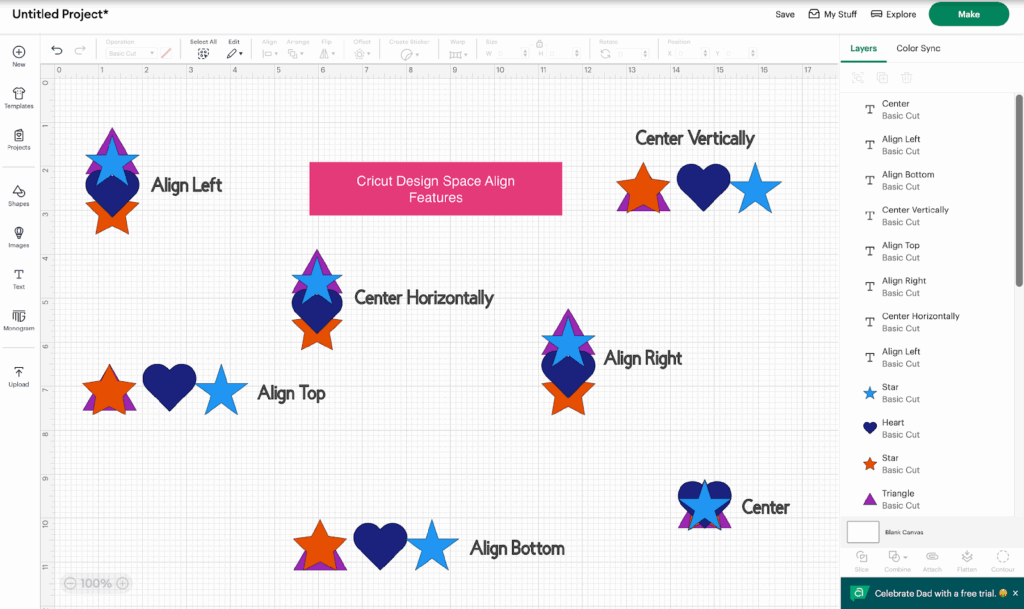
Task: Open the Warp tool
Action: click(458, 54)
